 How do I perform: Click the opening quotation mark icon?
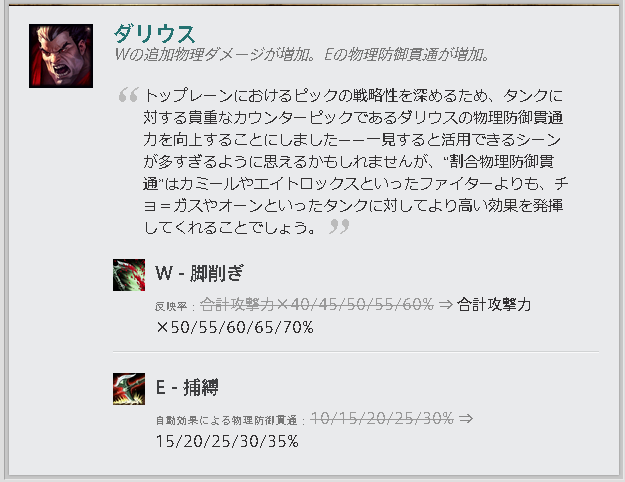click(x=128, y=94)
